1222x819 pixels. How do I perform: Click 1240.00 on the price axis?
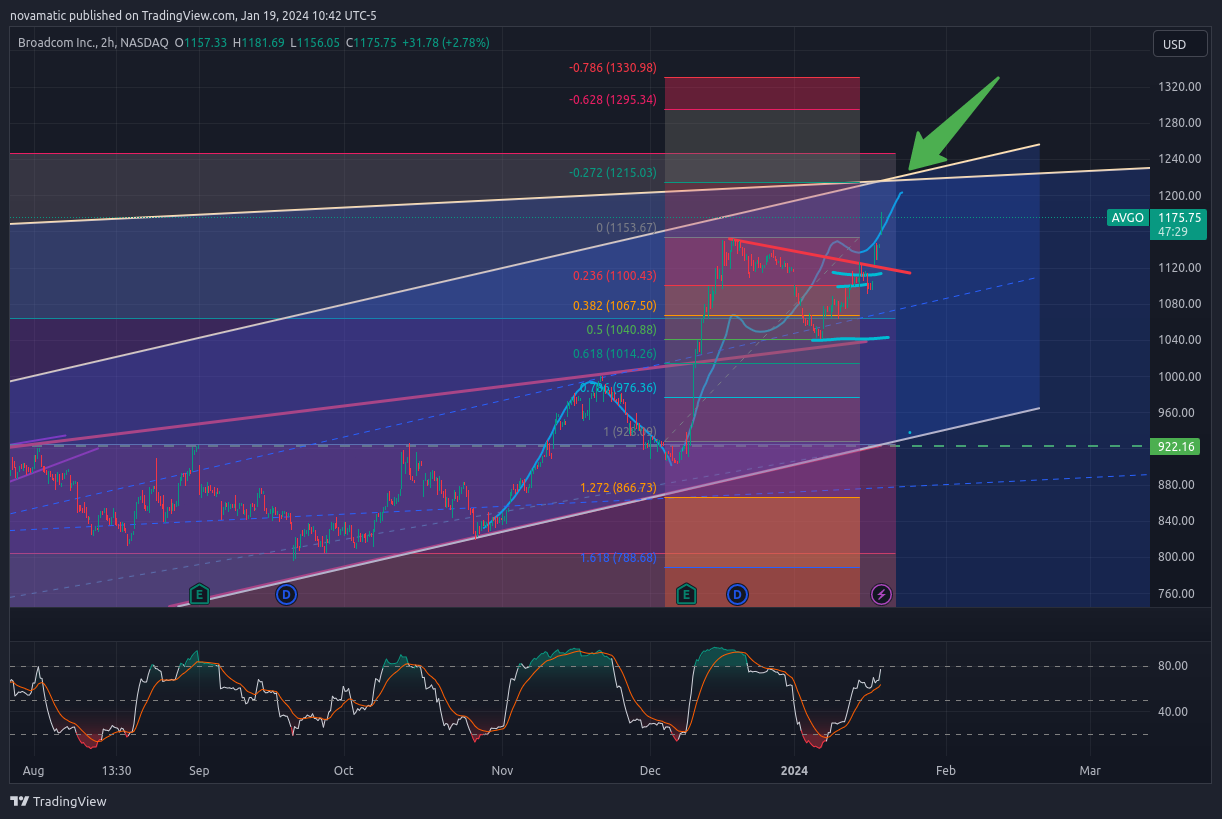1180,159
